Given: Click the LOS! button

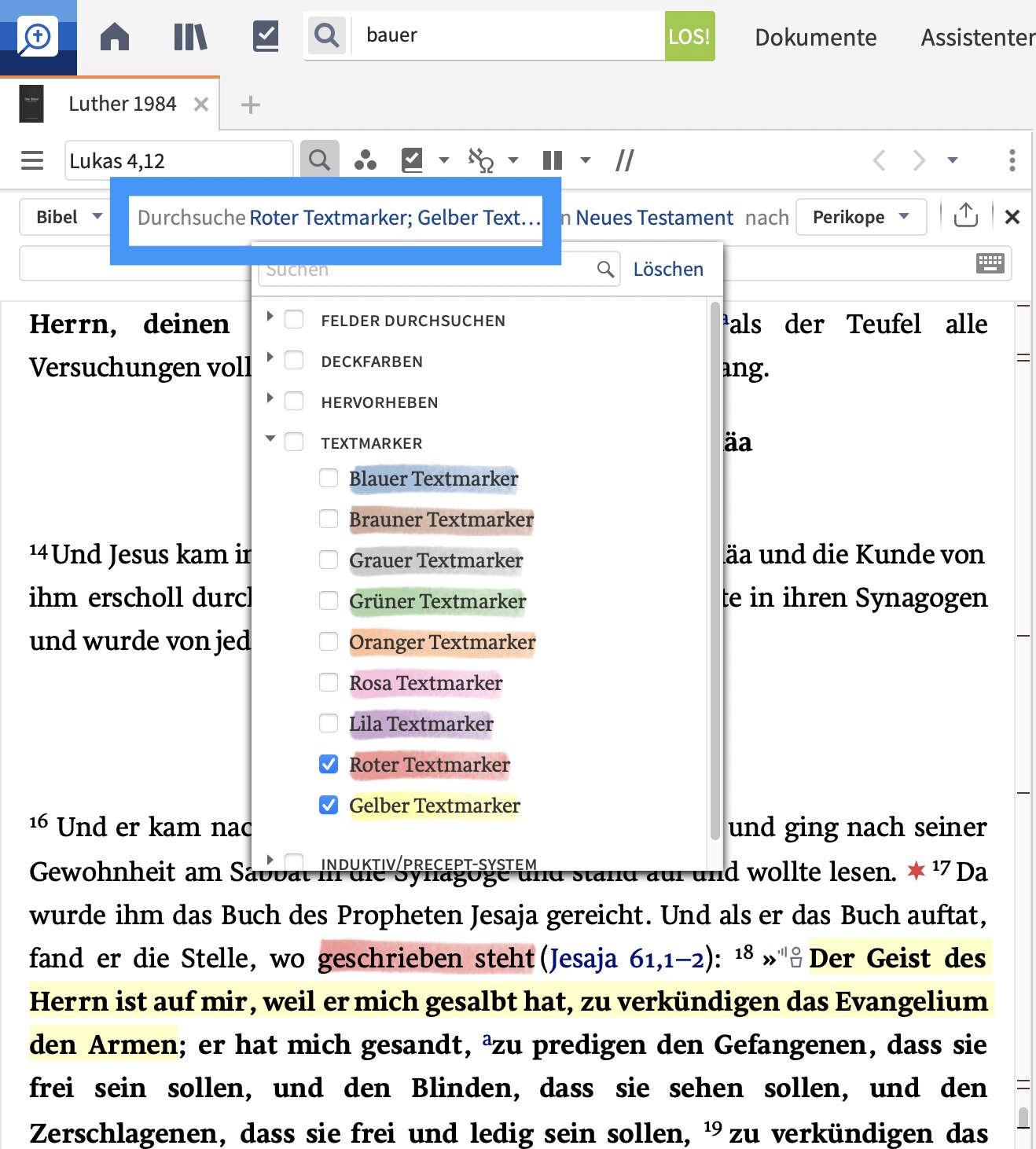Looking at the screenshot, I should click(x=689, y=36).
